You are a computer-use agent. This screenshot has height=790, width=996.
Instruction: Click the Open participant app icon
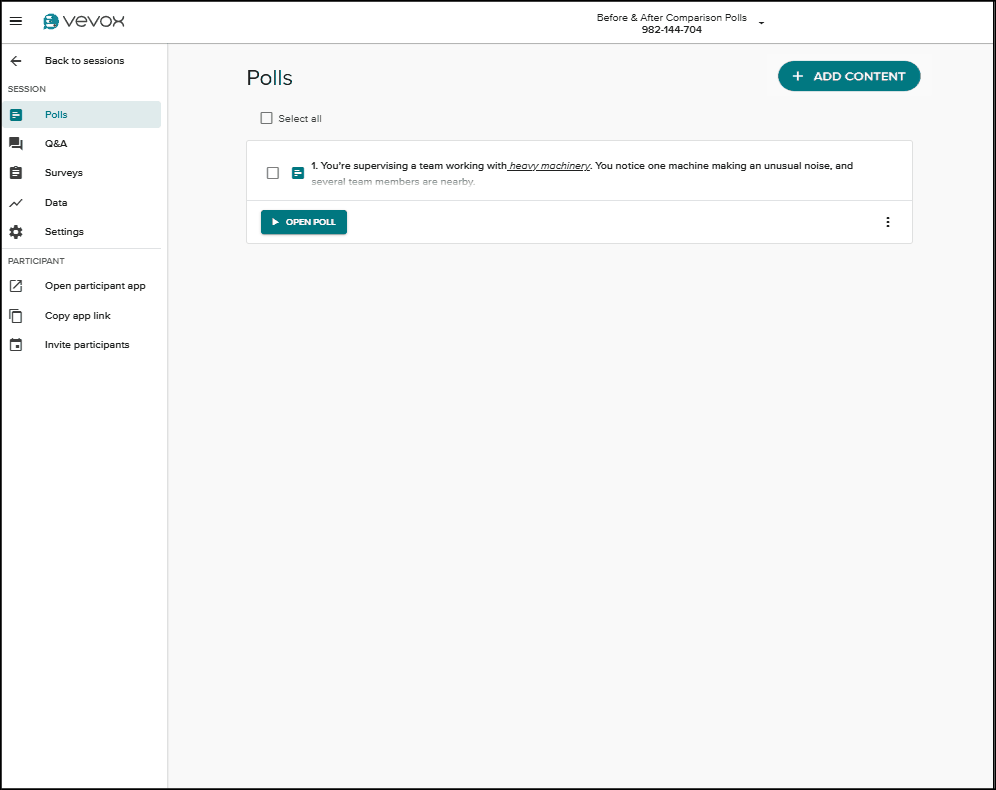(x=16, y=286)
